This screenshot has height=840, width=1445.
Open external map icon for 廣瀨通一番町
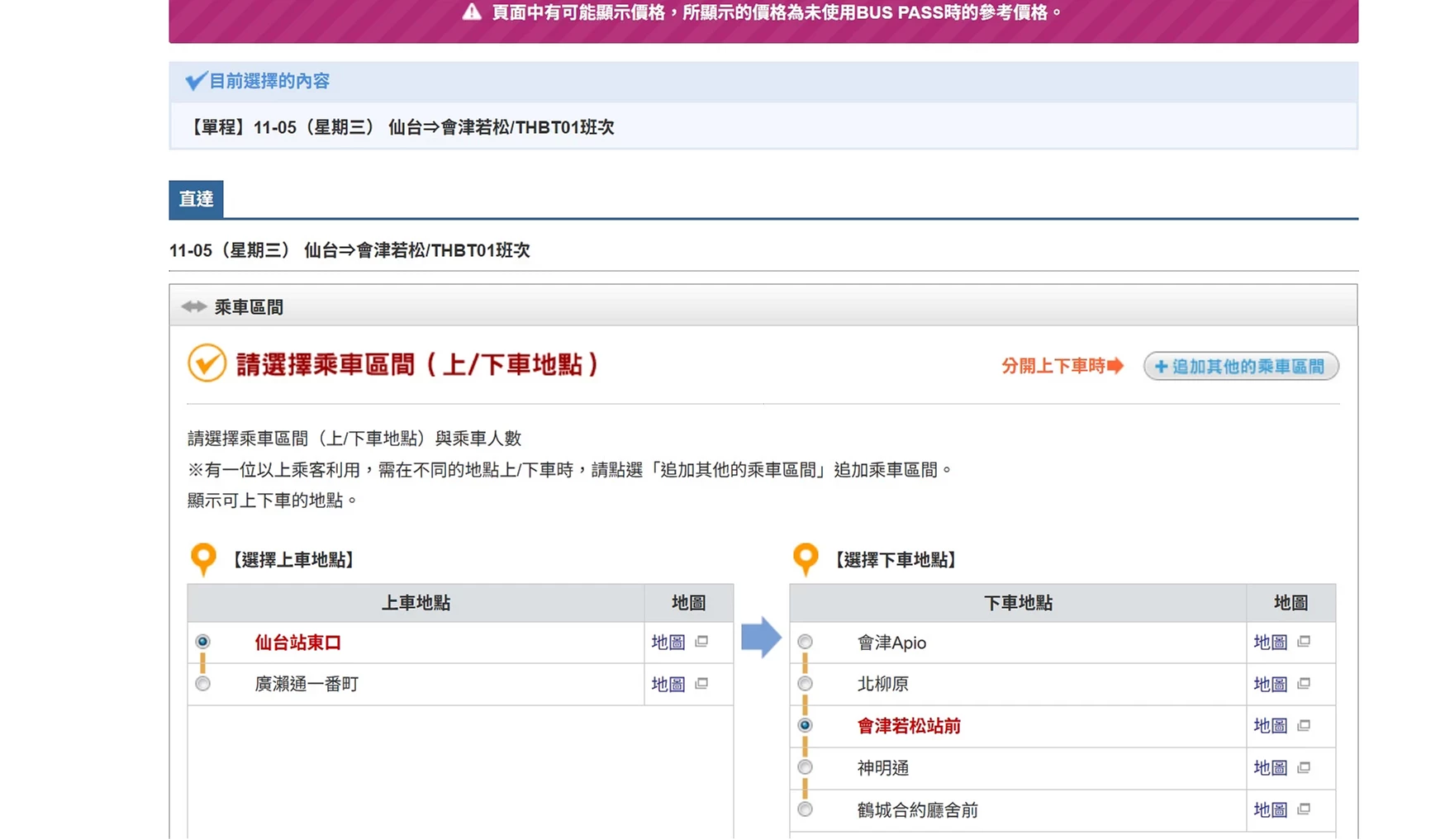701,684
